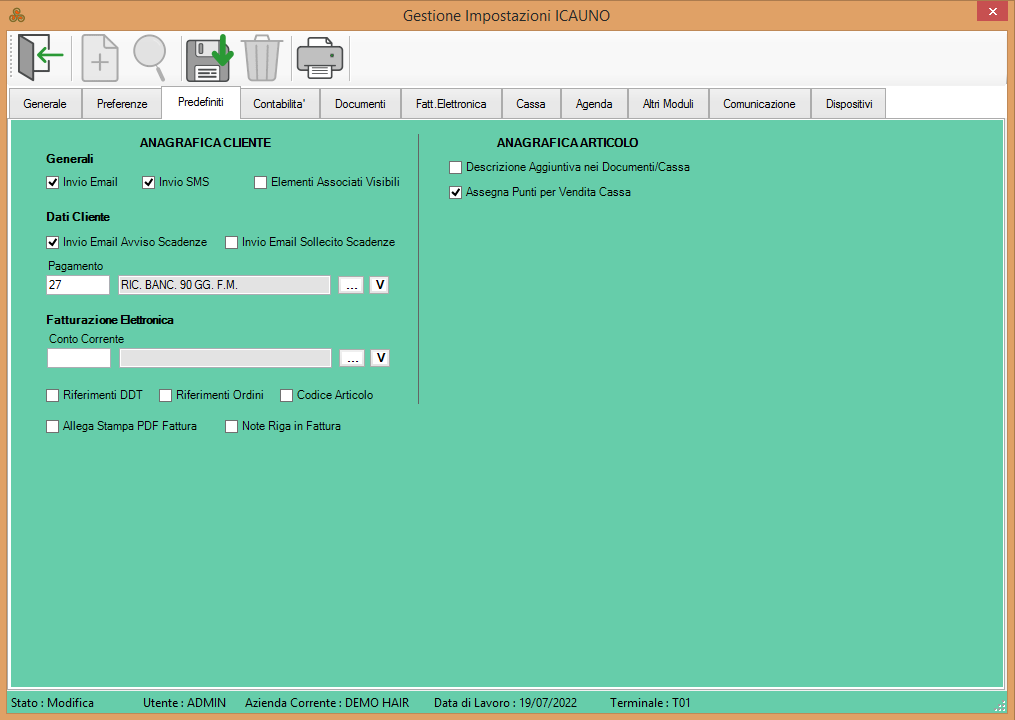The height and width of the screenshot is (720, 1015).
Task: Click the V button beside Pagamento
Action: (379, 285)
